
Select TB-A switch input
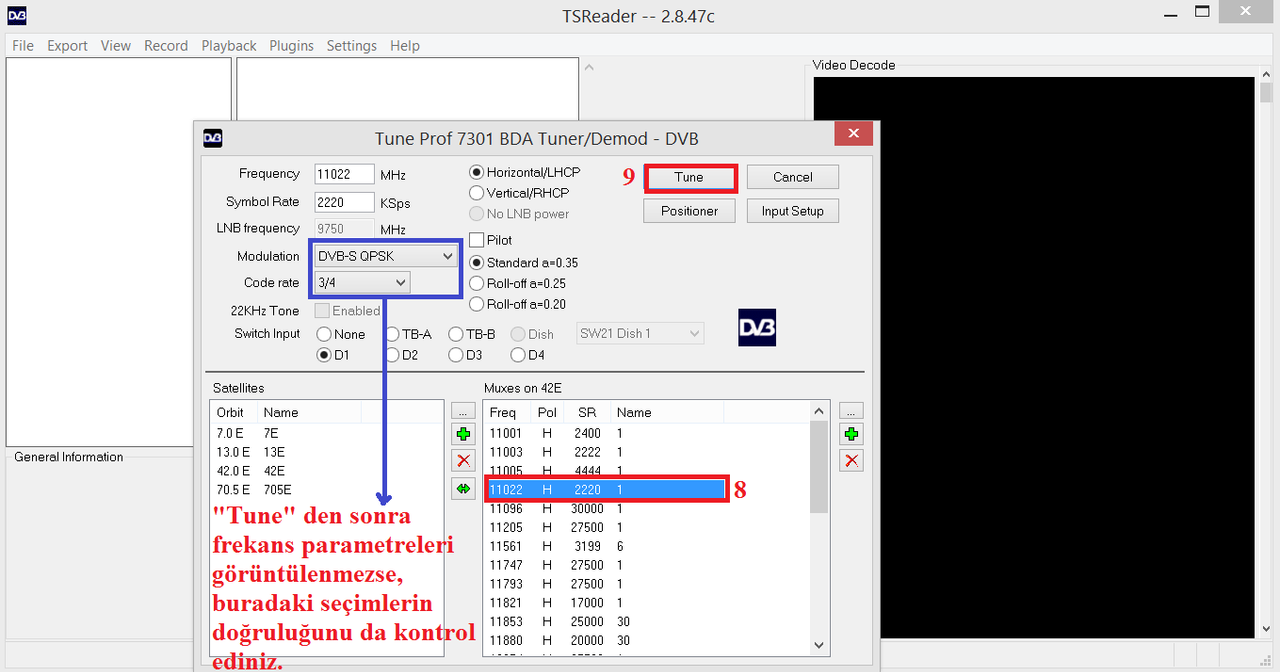pos(409,334)
